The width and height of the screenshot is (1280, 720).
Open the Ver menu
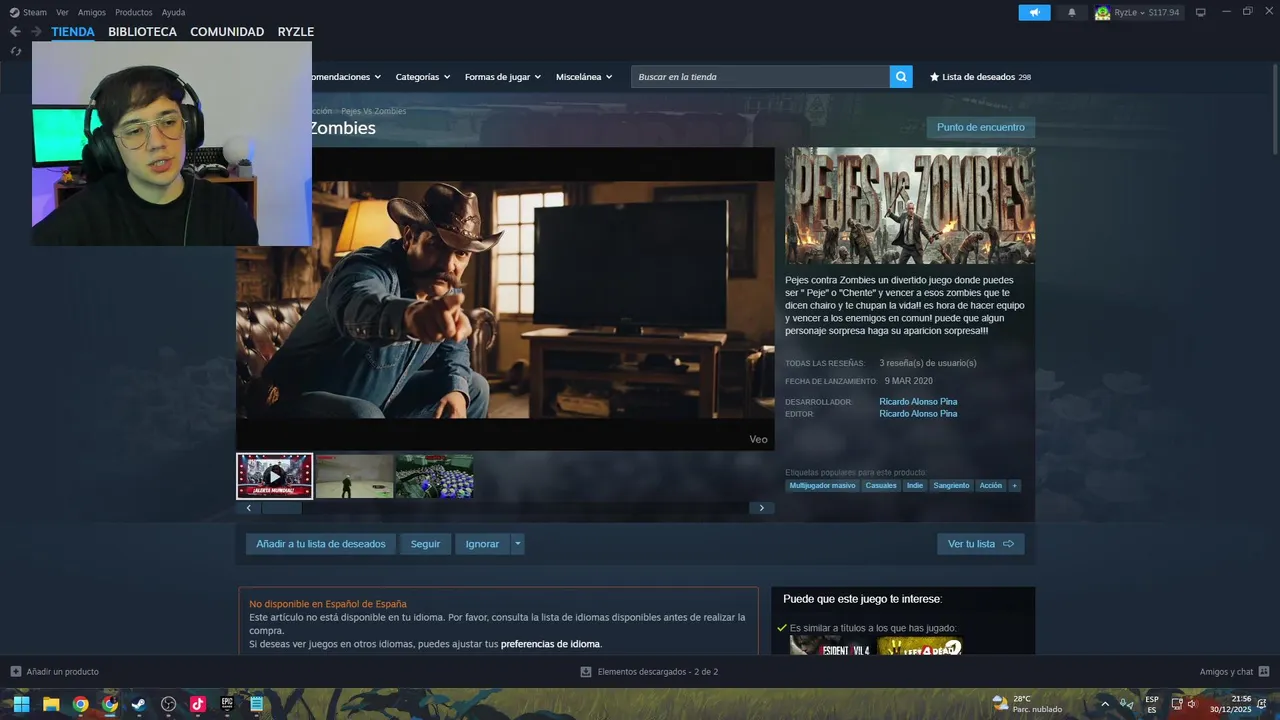click(x=62, y=12)
